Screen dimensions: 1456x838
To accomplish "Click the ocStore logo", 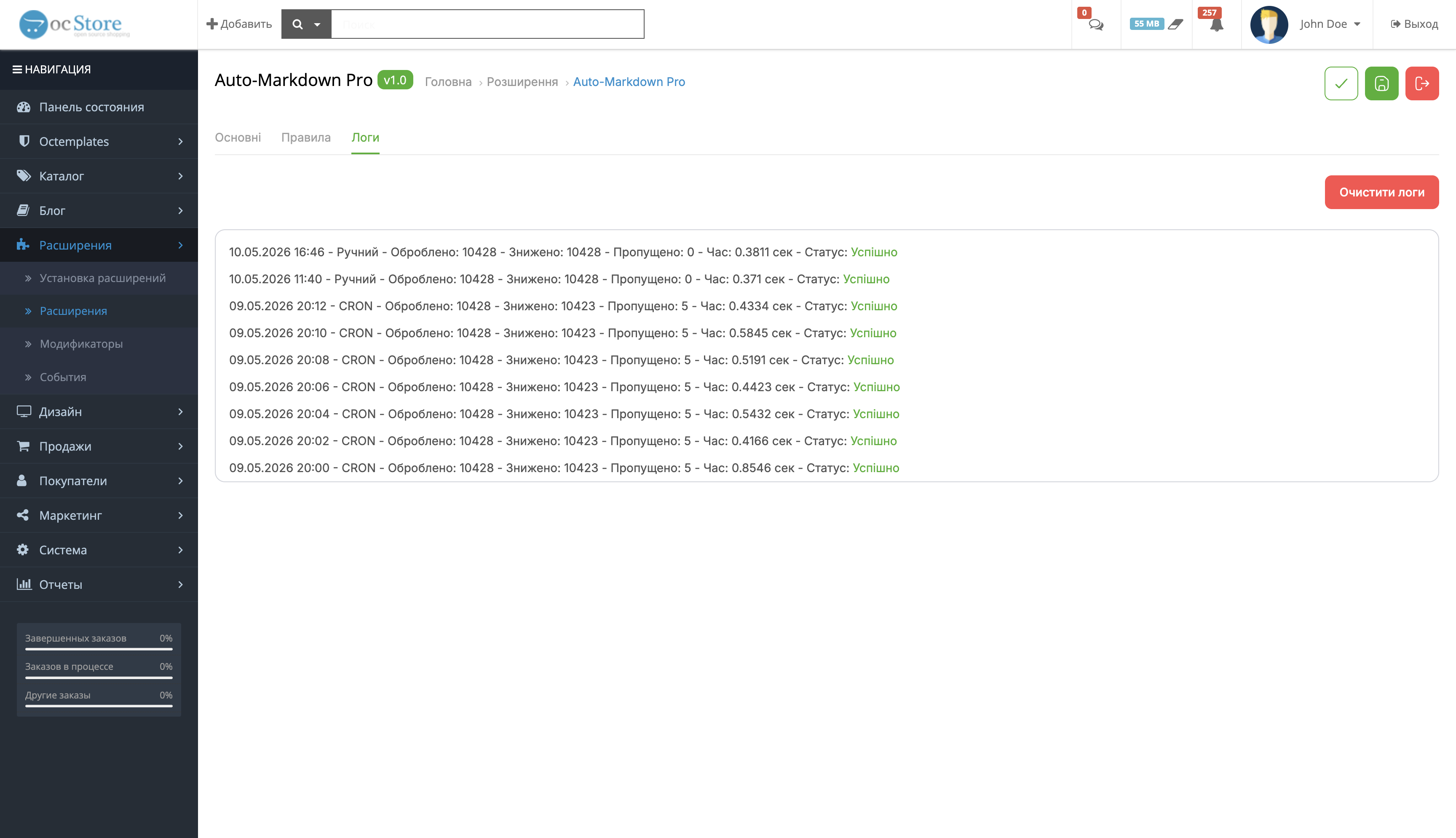I will pos(74,24).
